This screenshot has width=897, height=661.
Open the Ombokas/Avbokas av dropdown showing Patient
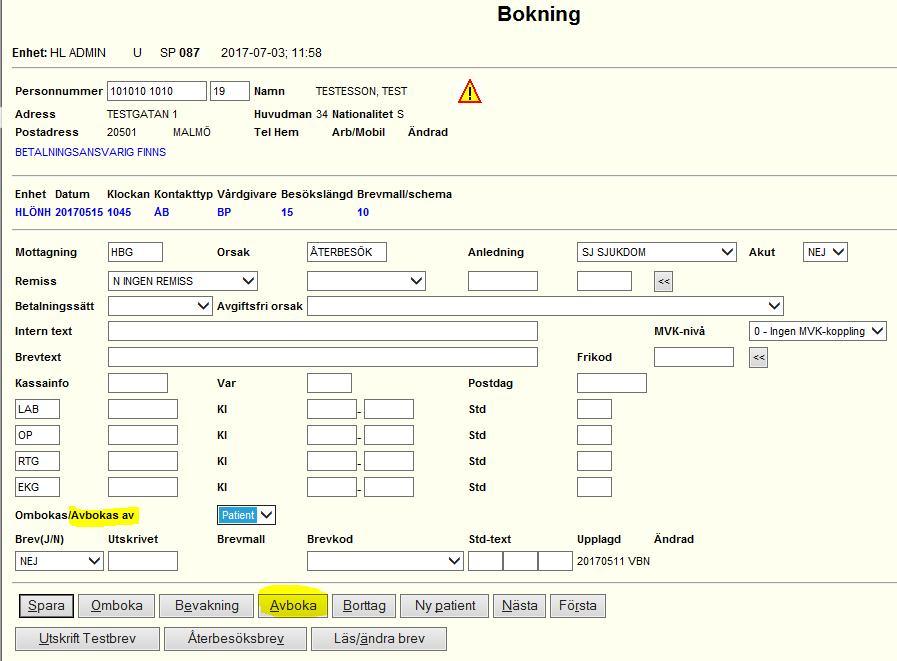tap(247, 515)
